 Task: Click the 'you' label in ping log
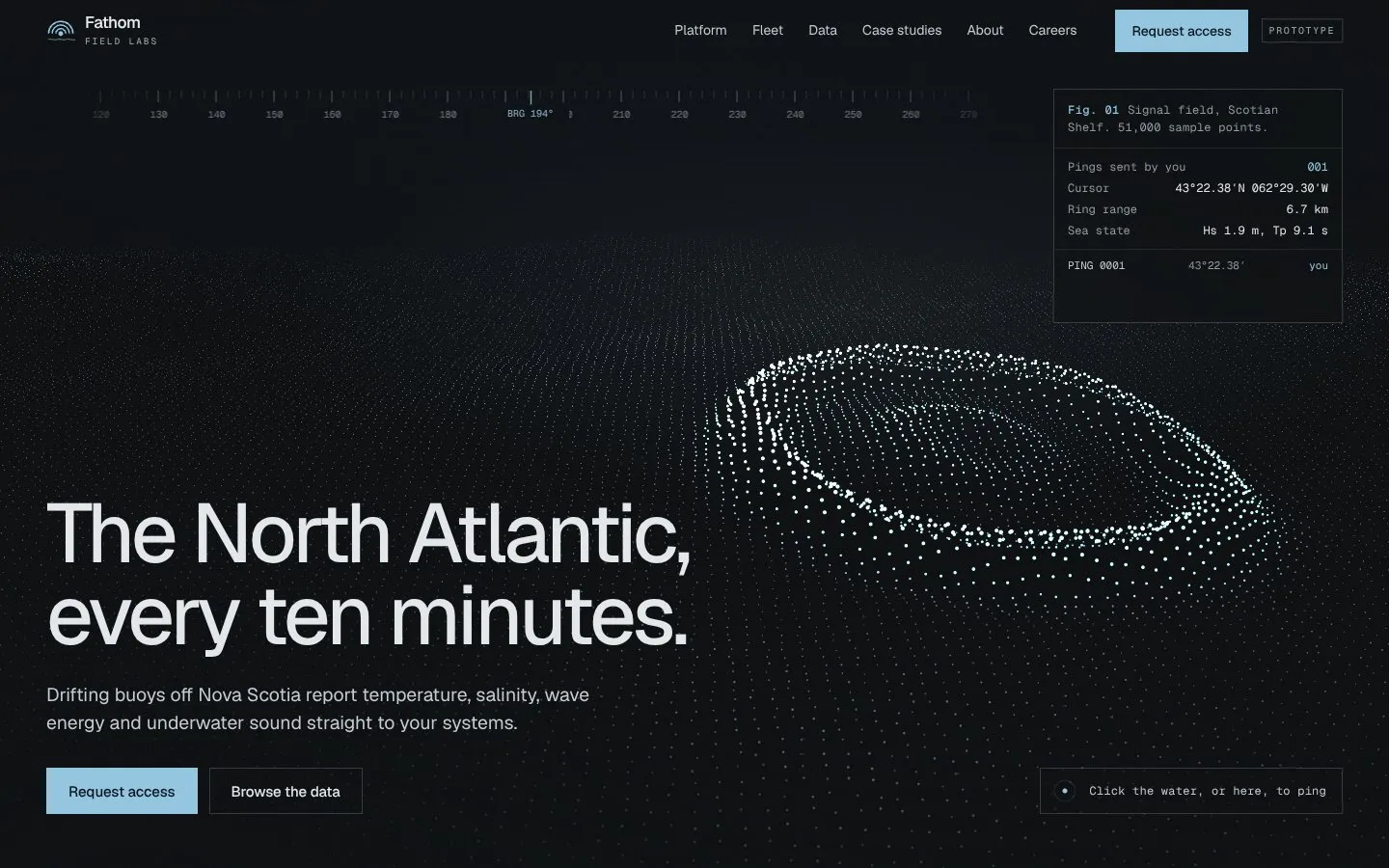point(1319,265)
